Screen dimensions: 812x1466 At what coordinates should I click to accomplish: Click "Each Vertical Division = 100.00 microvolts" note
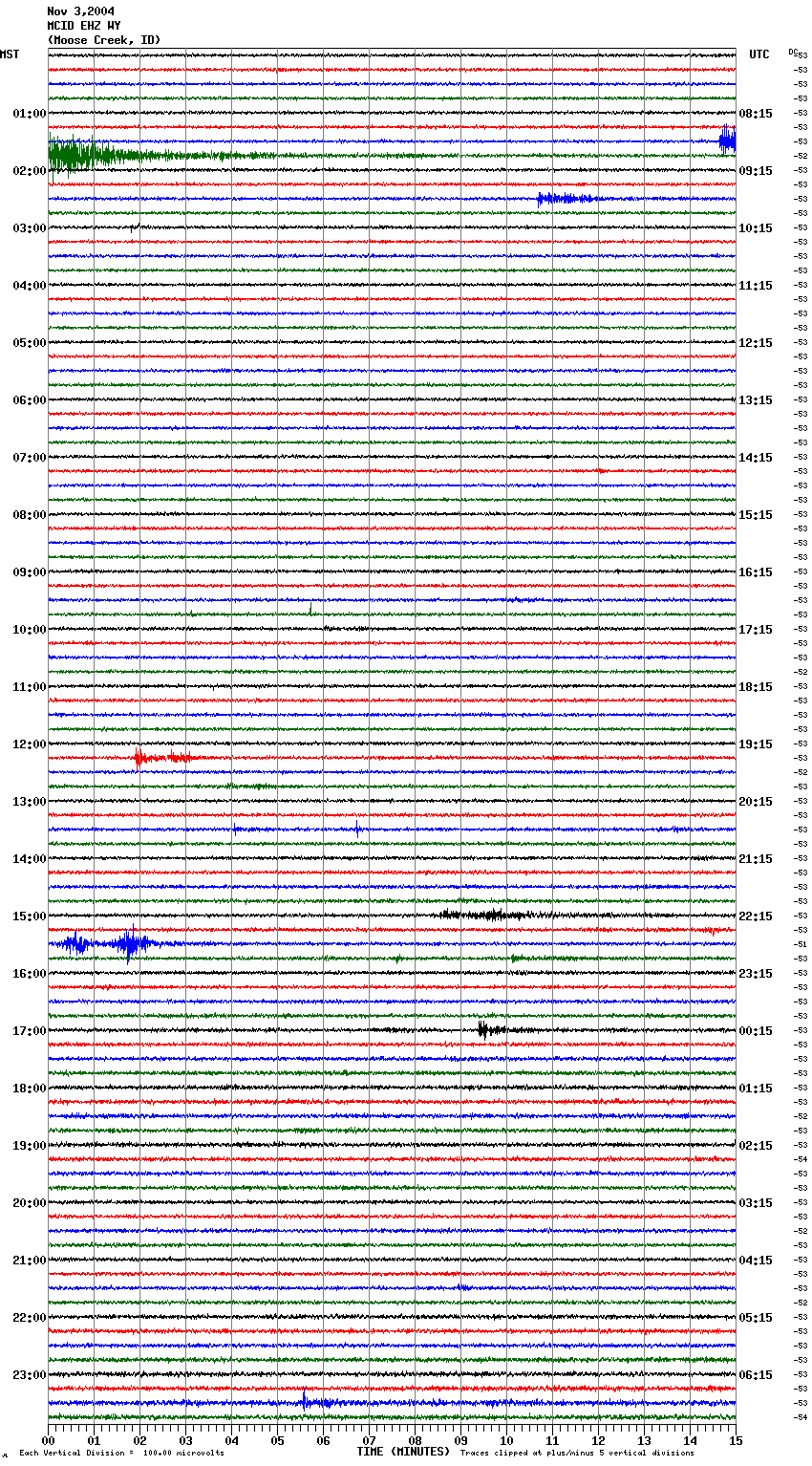(x=121, y=1453)
